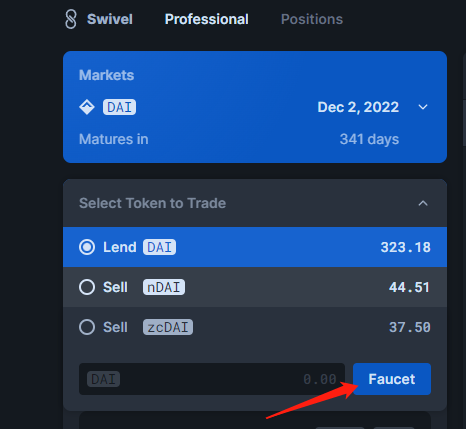Image resolution: width=466 pixels, height=429 pixels.
Task: Click the Faucet button
Action: pyautogui.click(x=392, y=379)
